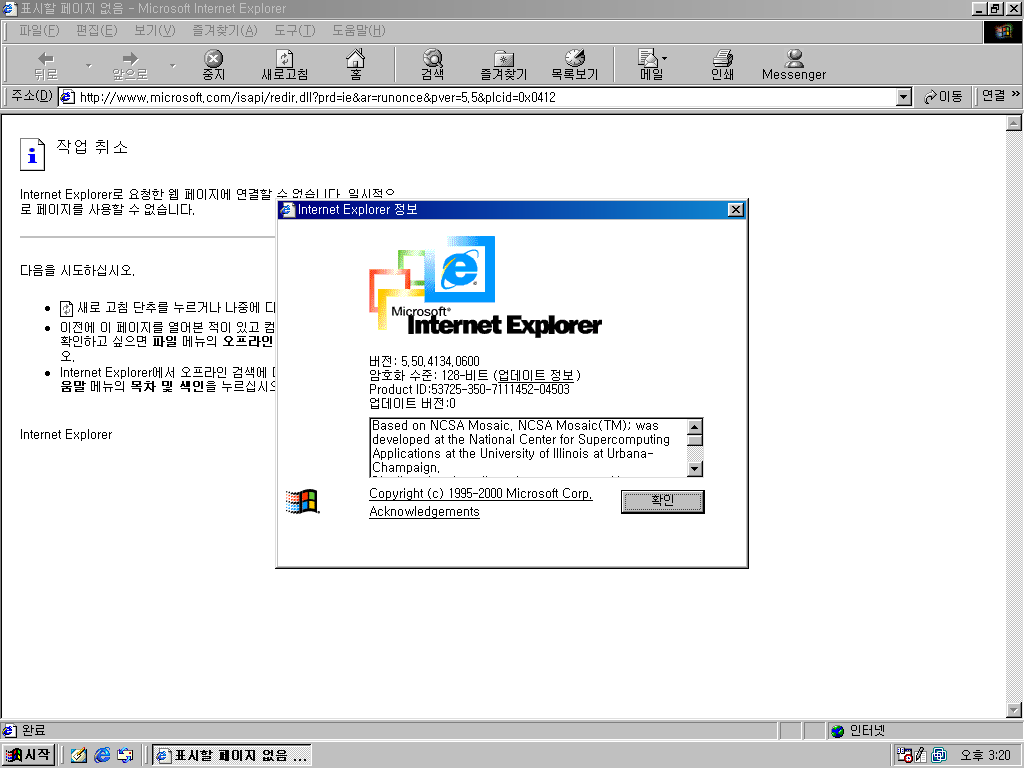1024x768 pixels.
Task: Open the 업데이트 정보 link
Action: (x=536, y=375)
